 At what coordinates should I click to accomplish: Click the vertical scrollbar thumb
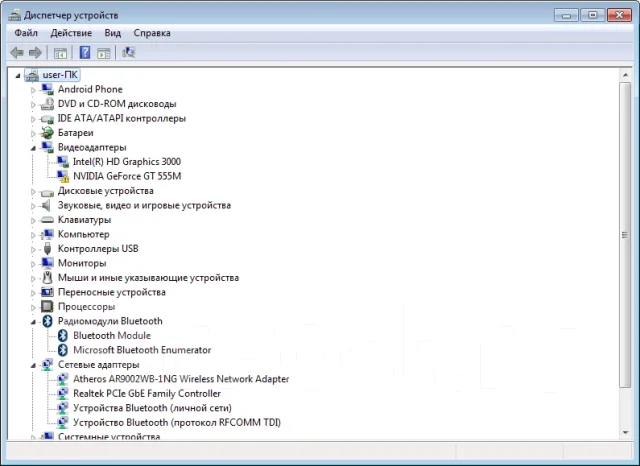coord(625,235)
